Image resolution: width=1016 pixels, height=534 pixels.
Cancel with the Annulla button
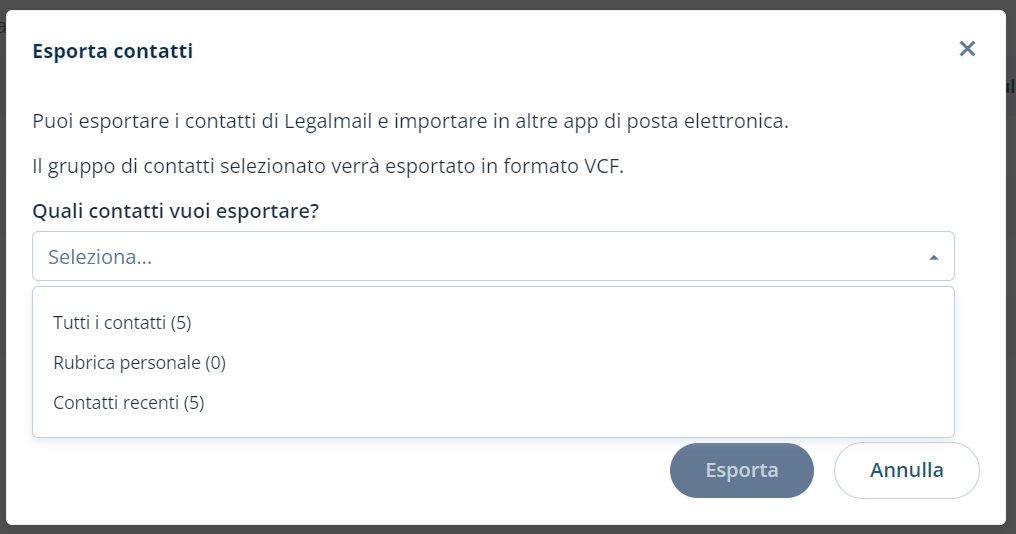click(x=906, y=470)
